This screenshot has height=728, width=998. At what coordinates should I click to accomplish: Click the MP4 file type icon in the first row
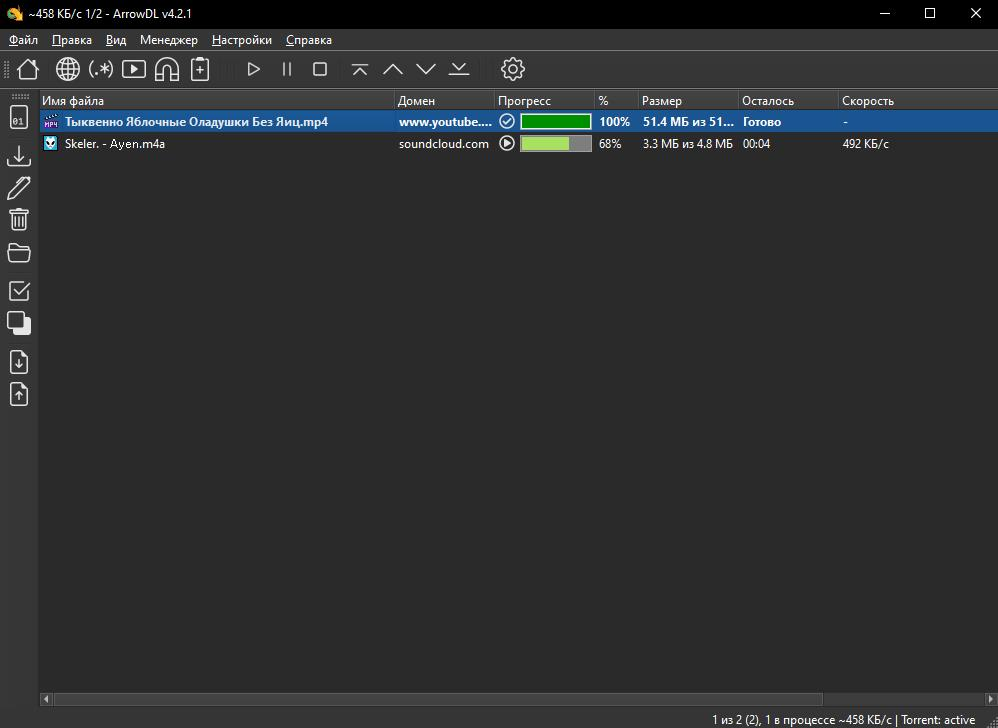pos(51,122)
